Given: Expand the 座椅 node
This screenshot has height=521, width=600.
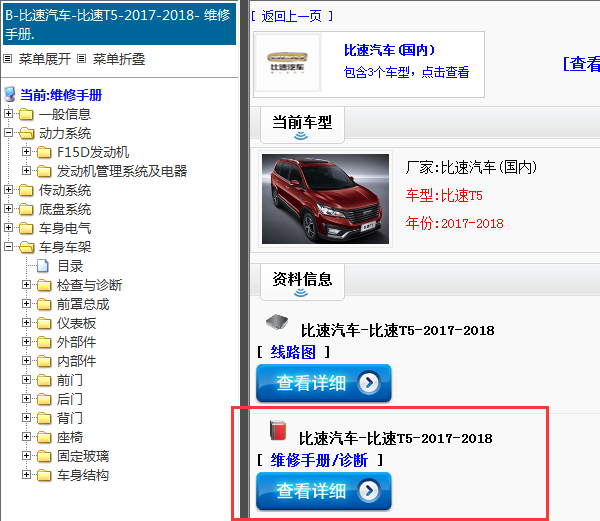Looking at the screenshot, I should pyautogui.click(x=26, y=436).
